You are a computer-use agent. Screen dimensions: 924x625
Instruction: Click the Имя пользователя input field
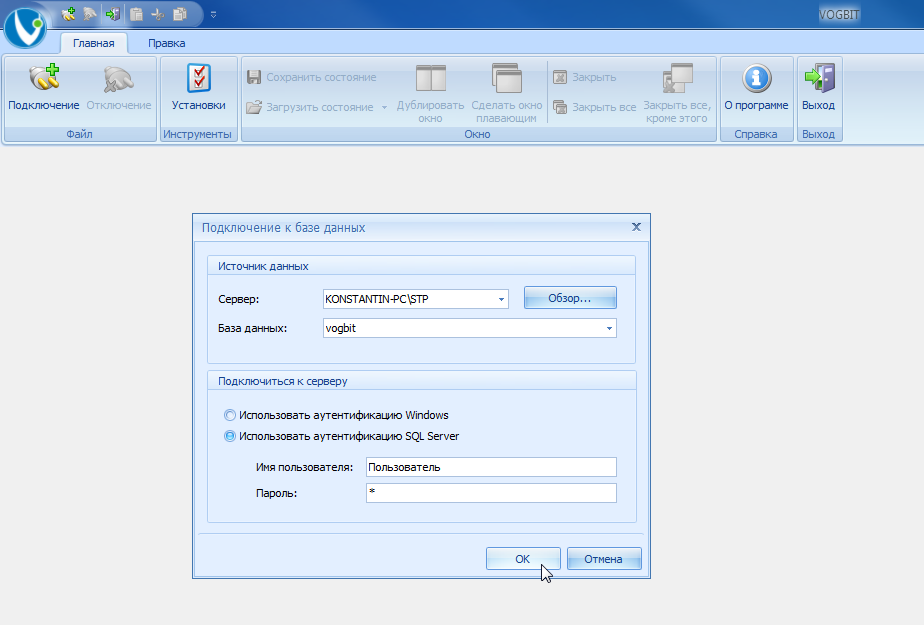point(491,467)
